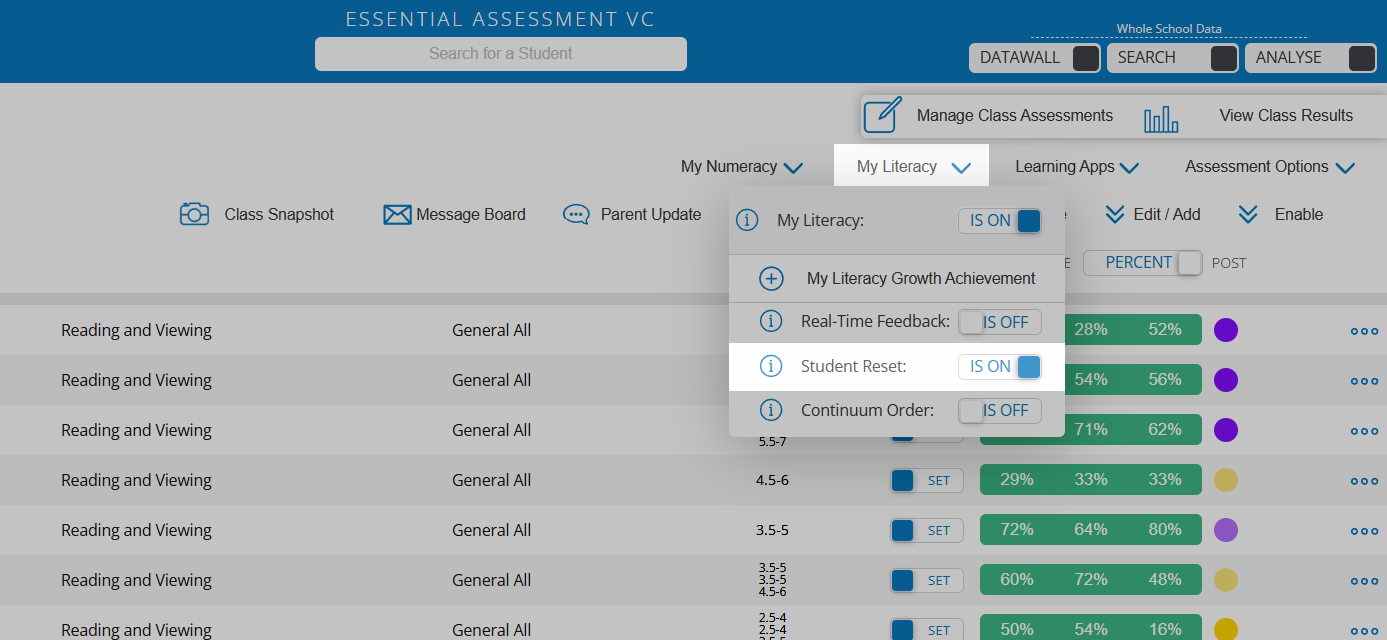1387x640 pixels.
Task: Turn on the Continuum Order toggle
Action: click(1000, 410)
